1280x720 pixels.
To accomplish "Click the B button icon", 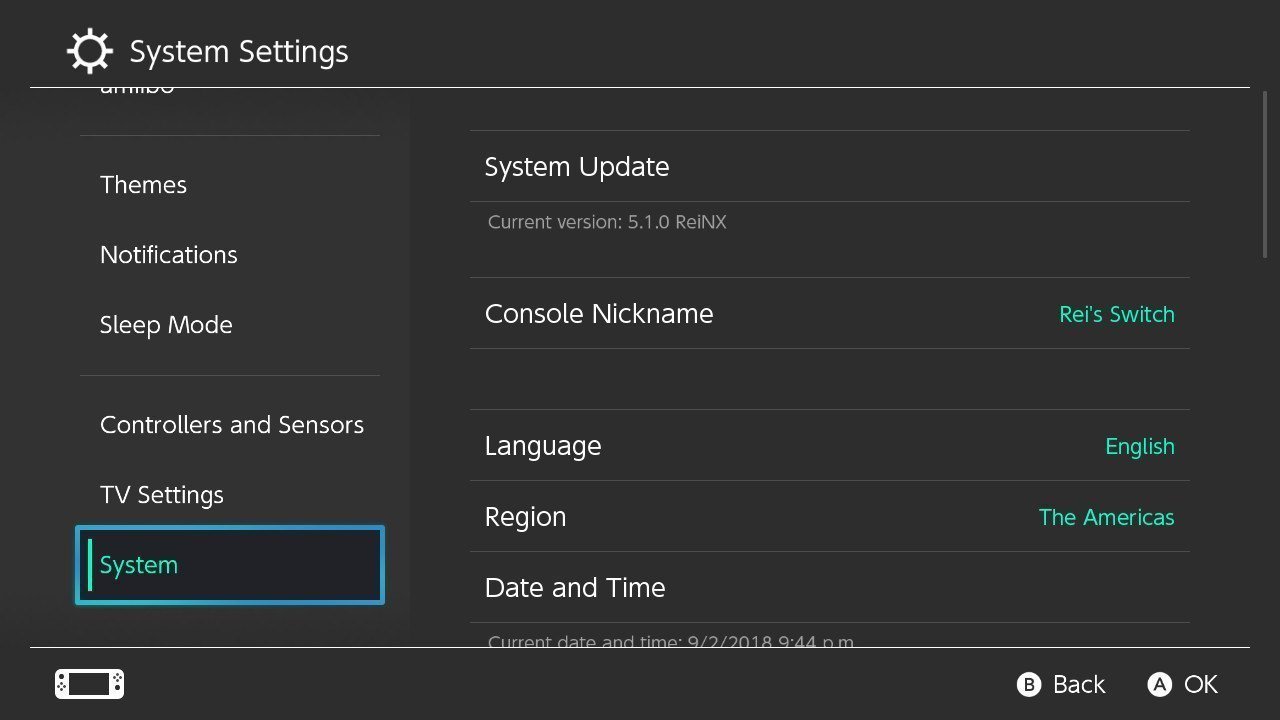I will pos(1028,684).
